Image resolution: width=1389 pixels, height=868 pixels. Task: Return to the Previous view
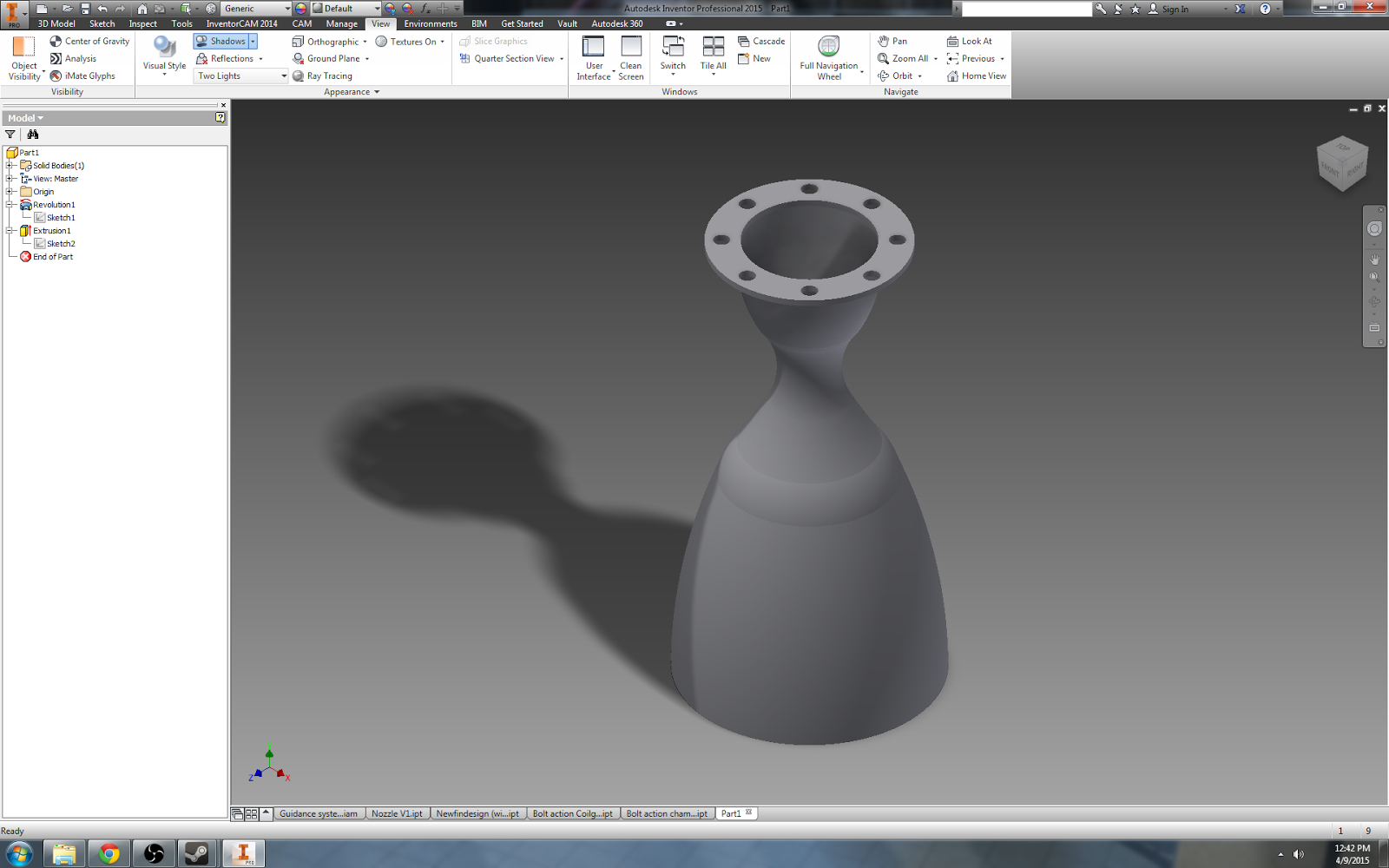[971, 58]
